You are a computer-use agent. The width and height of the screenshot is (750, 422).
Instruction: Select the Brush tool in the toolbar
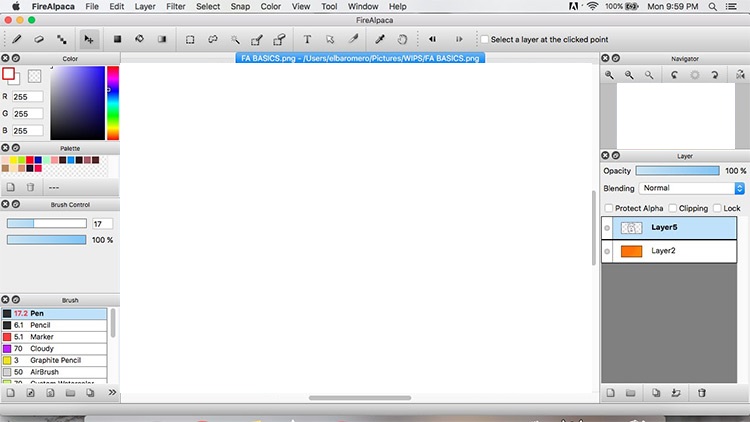[x=17, y=40]
